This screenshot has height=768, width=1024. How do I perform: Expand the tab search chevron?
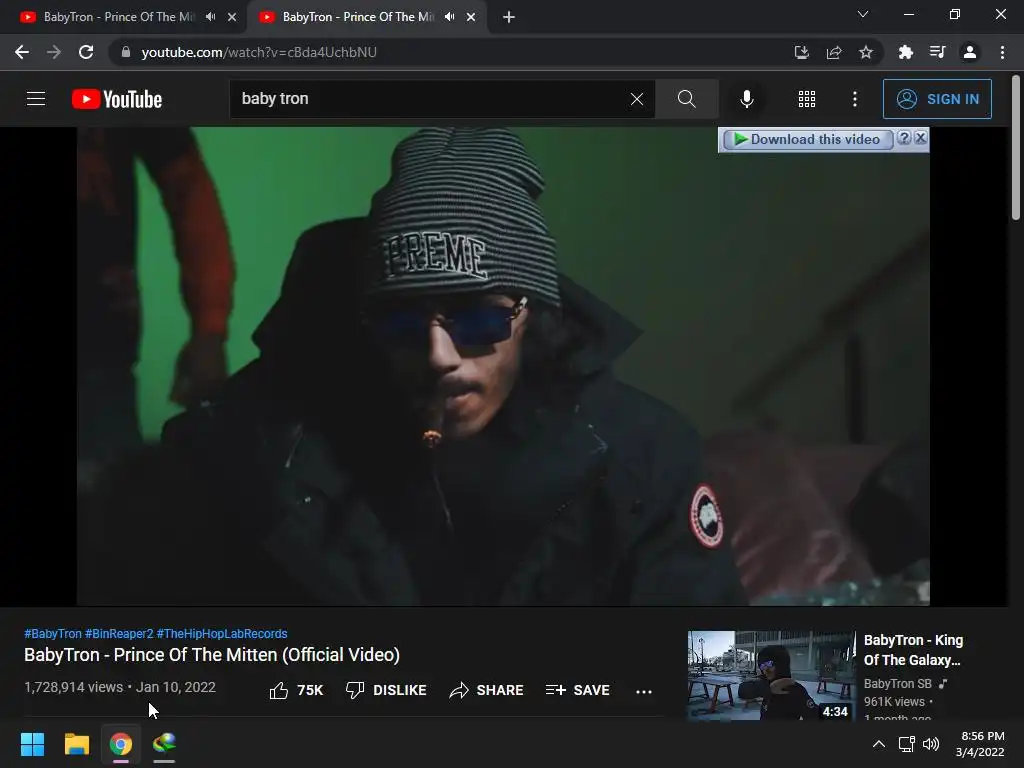[x=863, y=14]
